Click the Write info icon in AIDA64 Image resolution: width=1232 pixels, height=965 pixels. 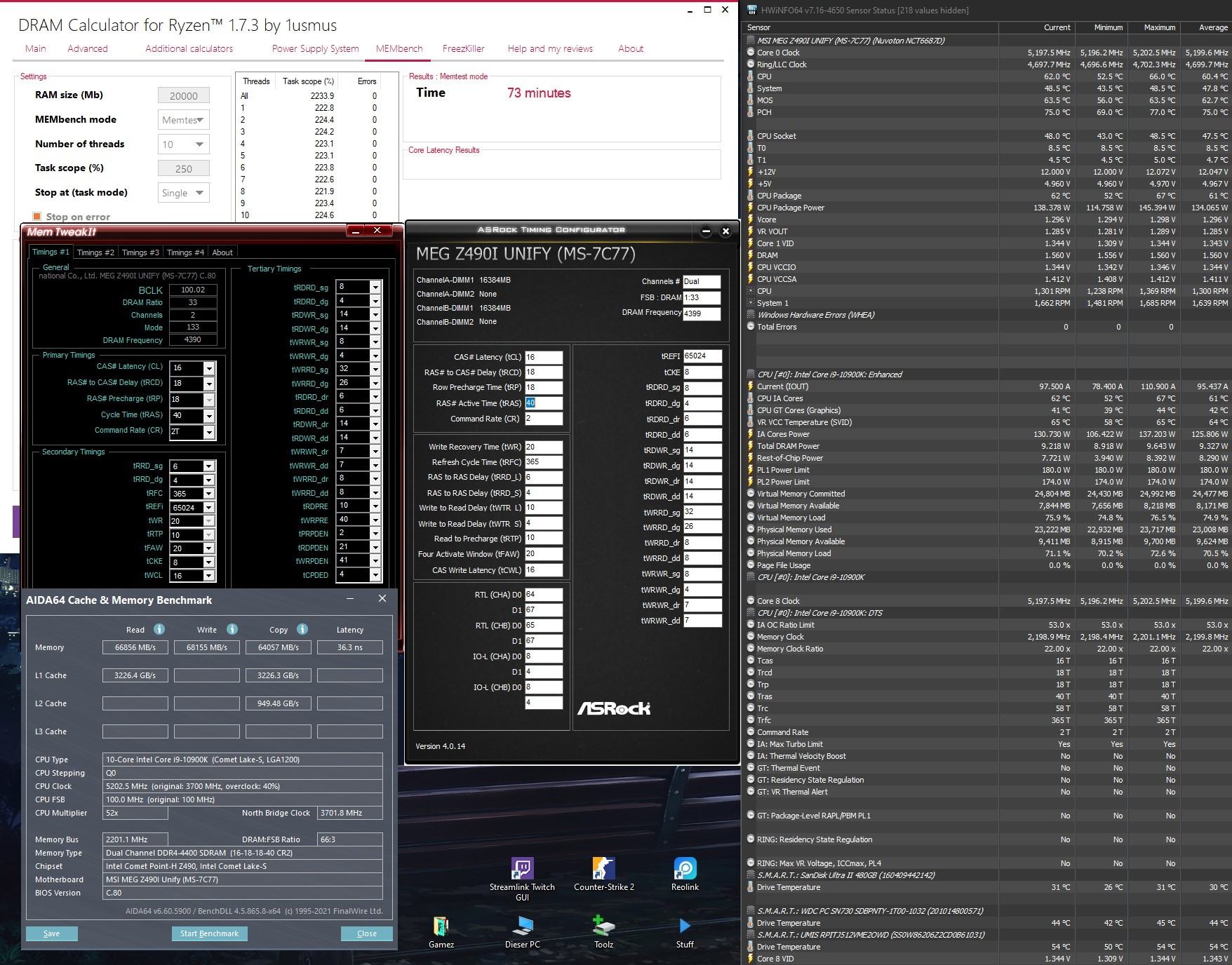click(x=232, y=629)
